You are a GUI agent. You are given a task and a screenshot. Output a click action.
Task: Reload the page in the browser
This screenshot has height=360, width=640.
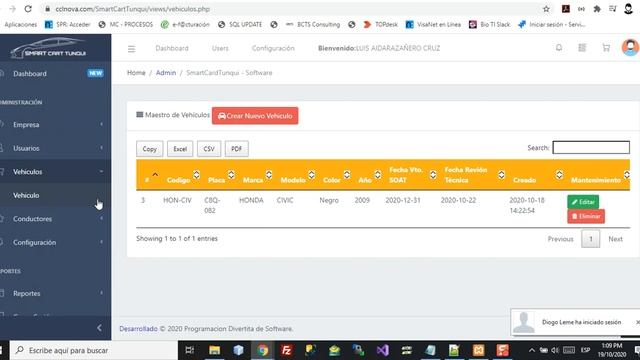[x=28, y=9]
